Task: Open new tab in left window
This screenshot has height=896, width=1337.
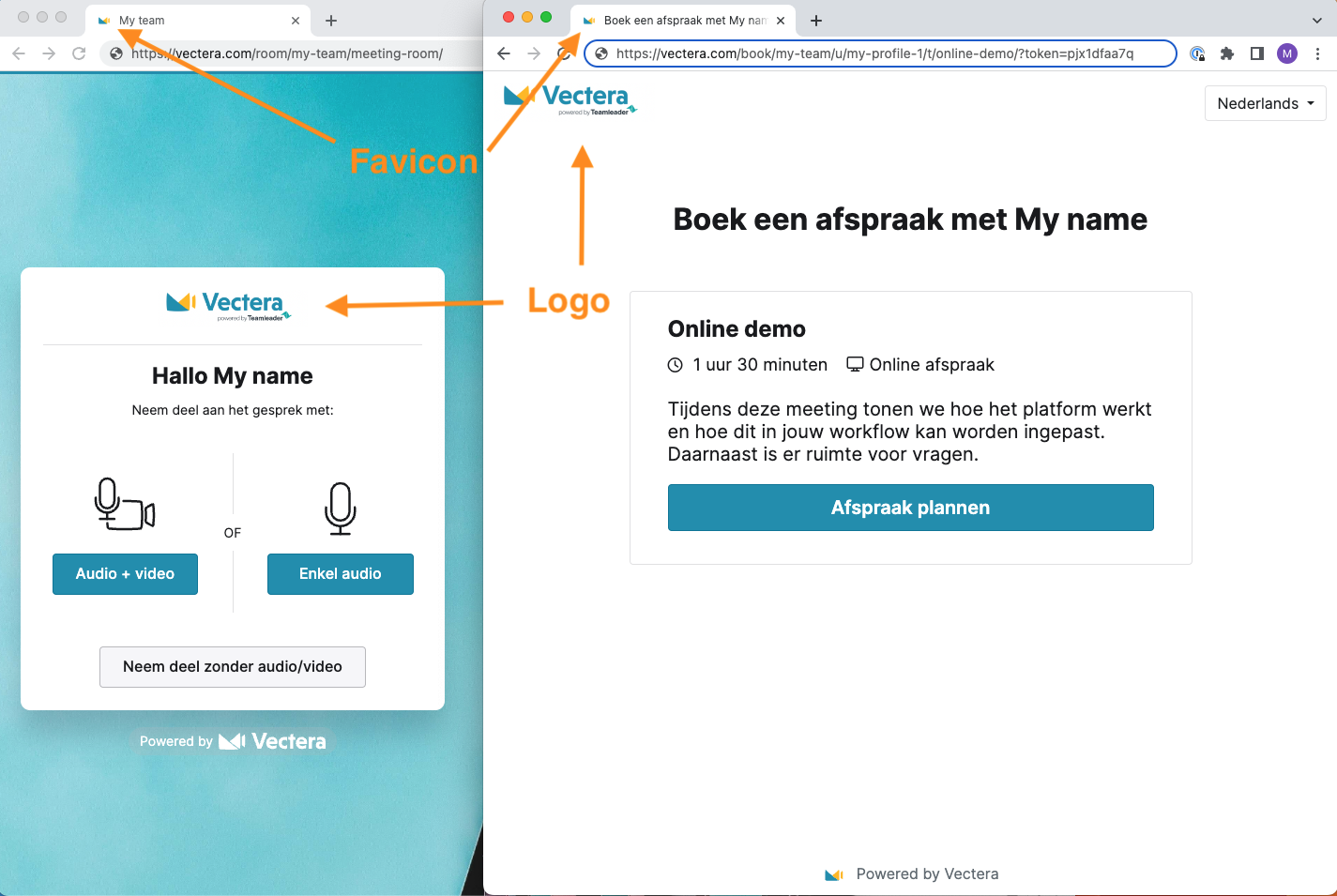Action: coord(331,20)
